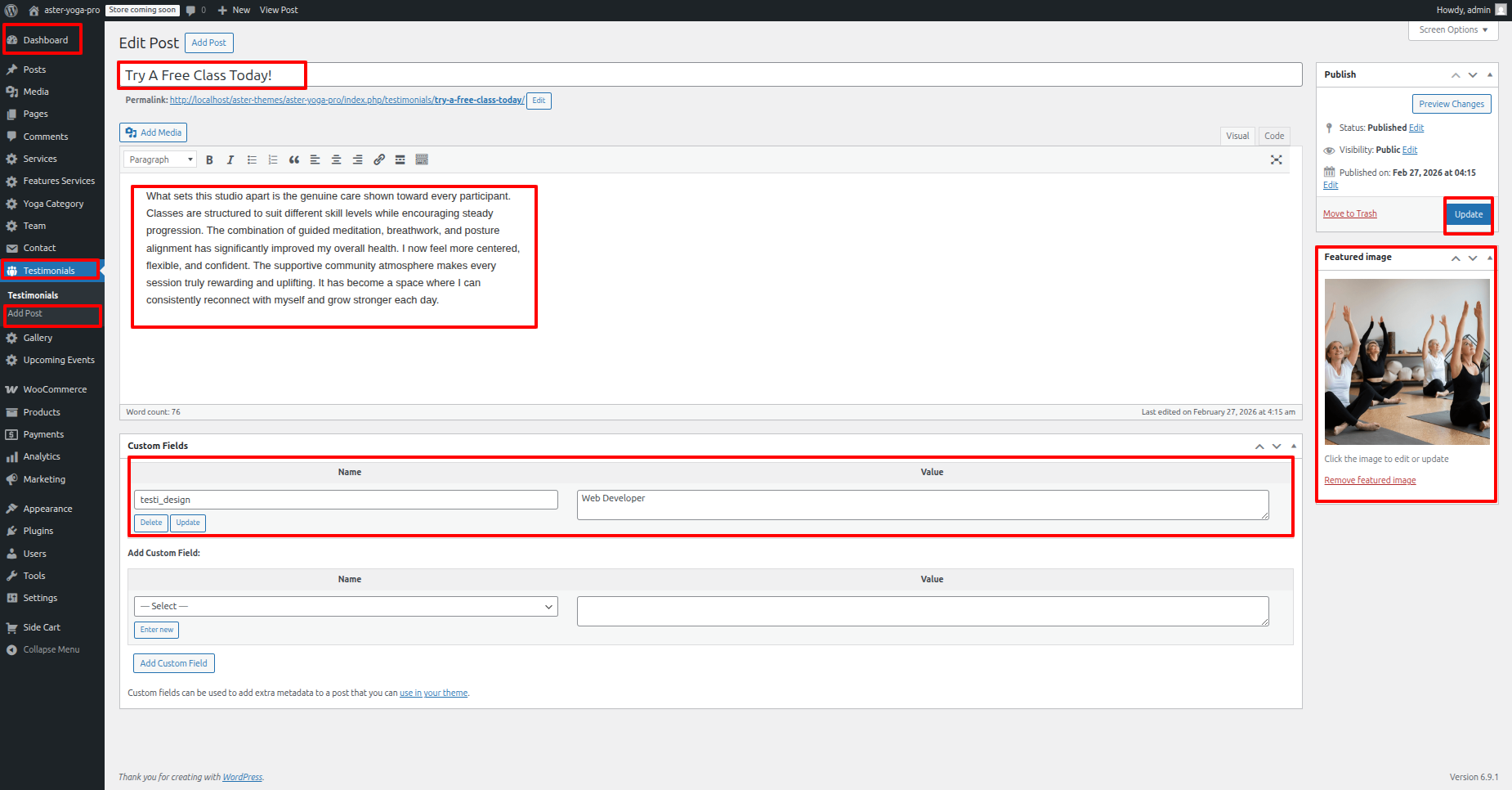This screenshot has width=1512, height=790.
Task: Open the WooCommerce menu
Action: coord(54,390)
